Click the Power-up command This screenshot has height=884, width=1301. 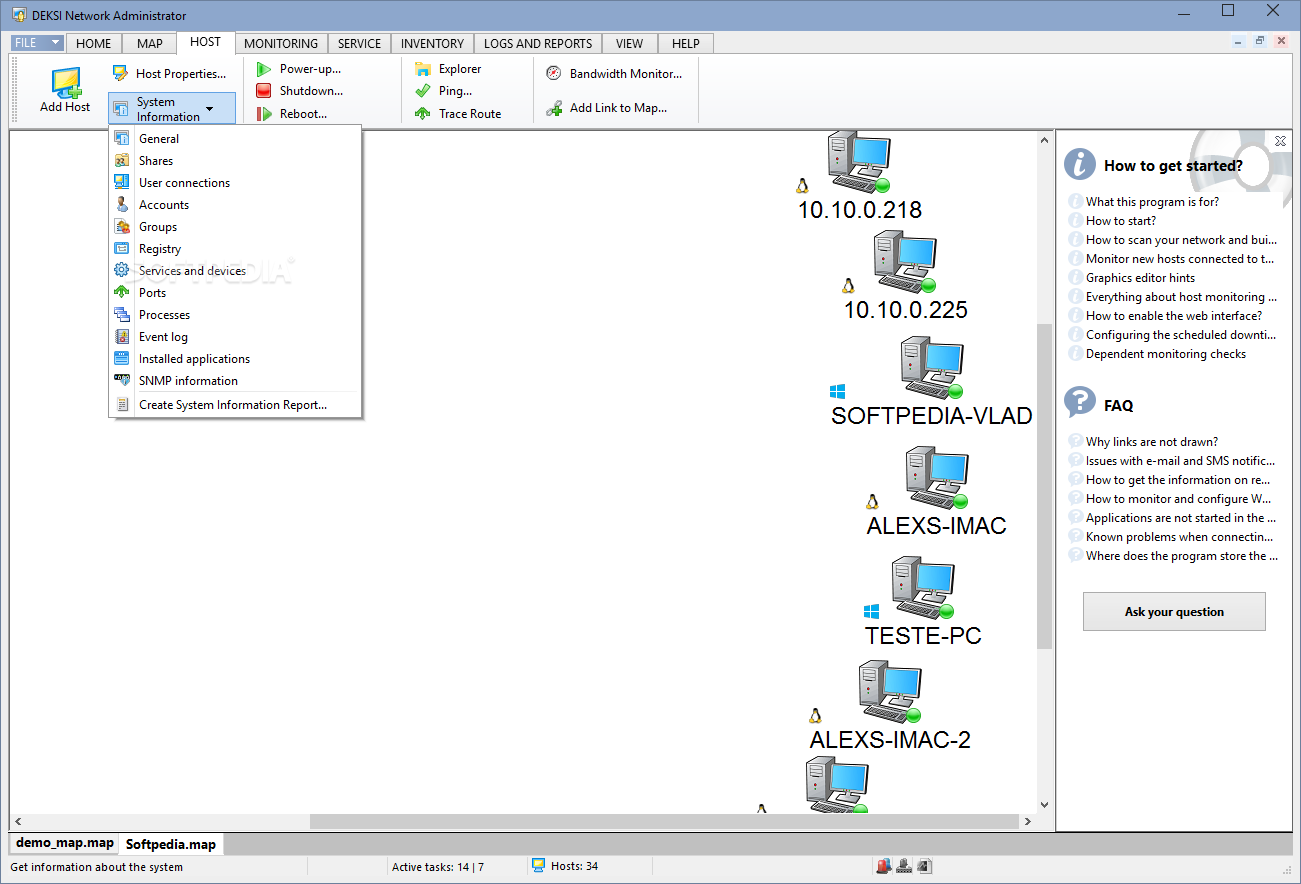click(299, 69)
